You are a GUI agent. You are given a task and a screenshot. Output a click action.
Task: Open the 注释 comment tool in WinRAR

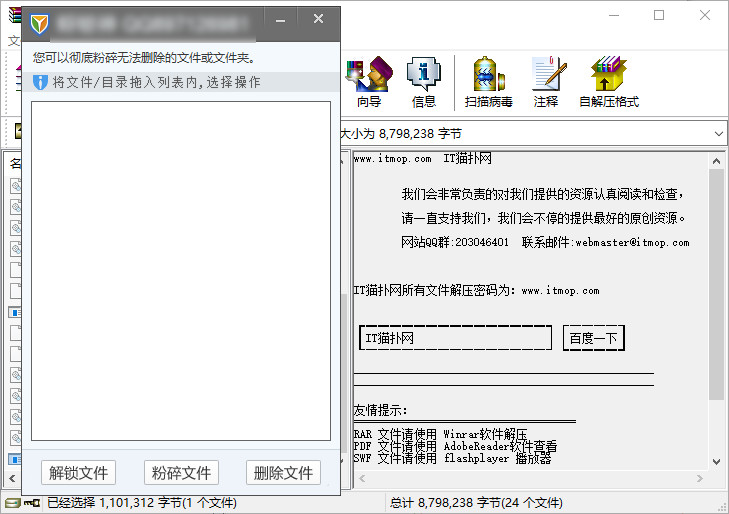tap(547, 82)
